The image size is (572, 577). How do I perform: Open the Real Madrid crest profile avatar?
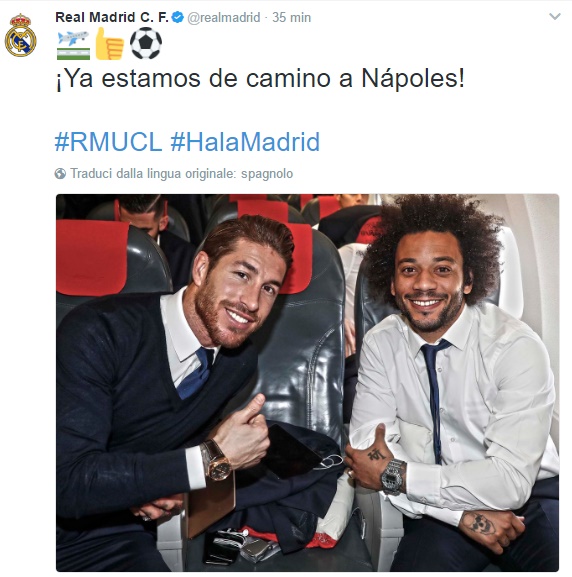[21, 36]
